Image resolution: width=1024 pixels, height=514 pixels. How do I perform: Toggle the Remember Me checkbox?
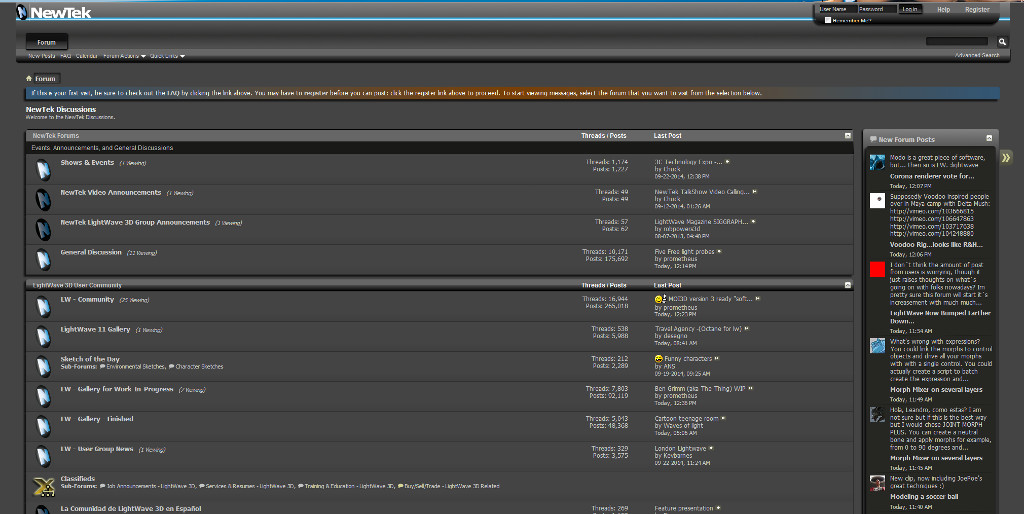827,20
